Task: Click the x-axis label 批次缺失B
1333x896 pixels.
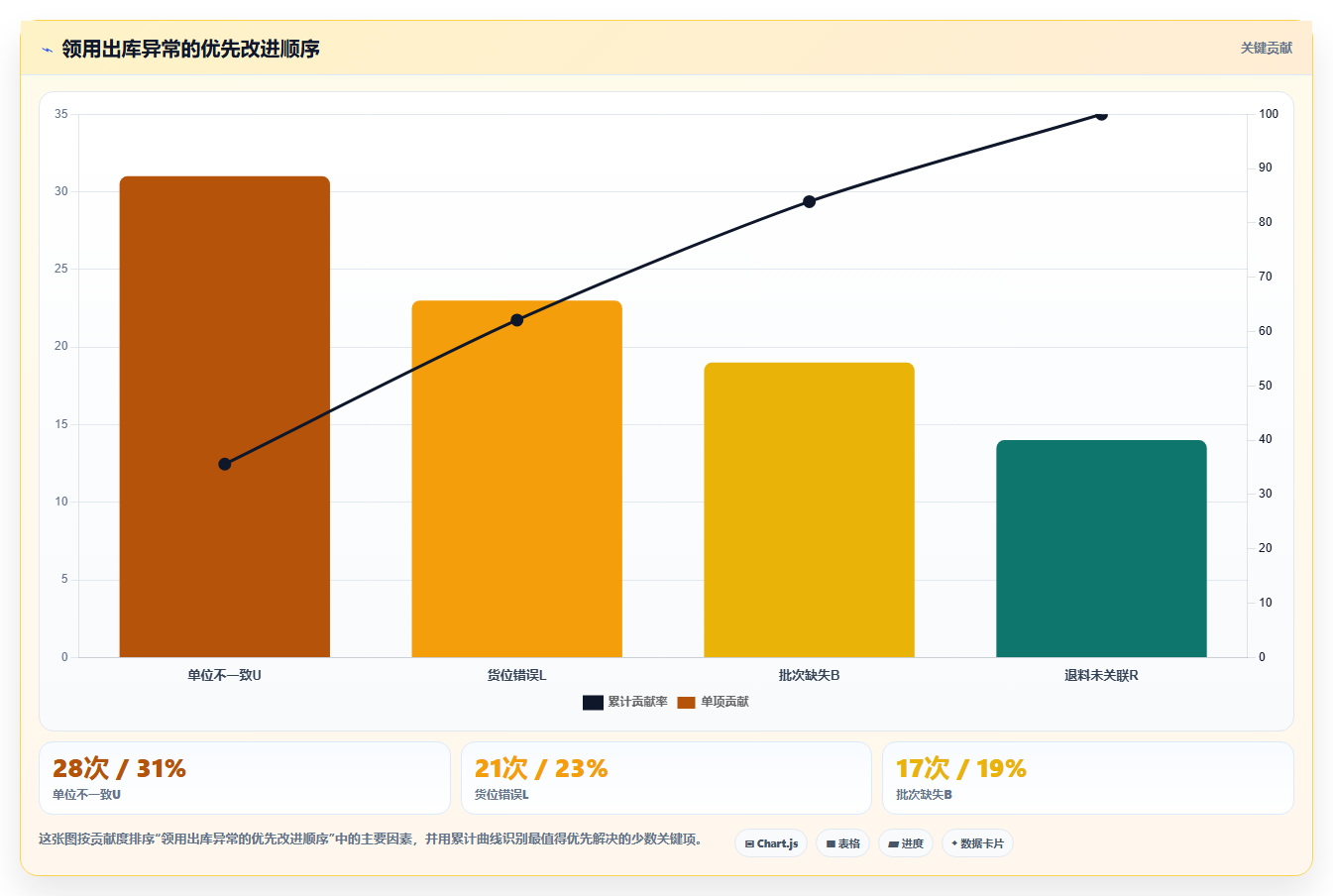Action: [810, 675]
